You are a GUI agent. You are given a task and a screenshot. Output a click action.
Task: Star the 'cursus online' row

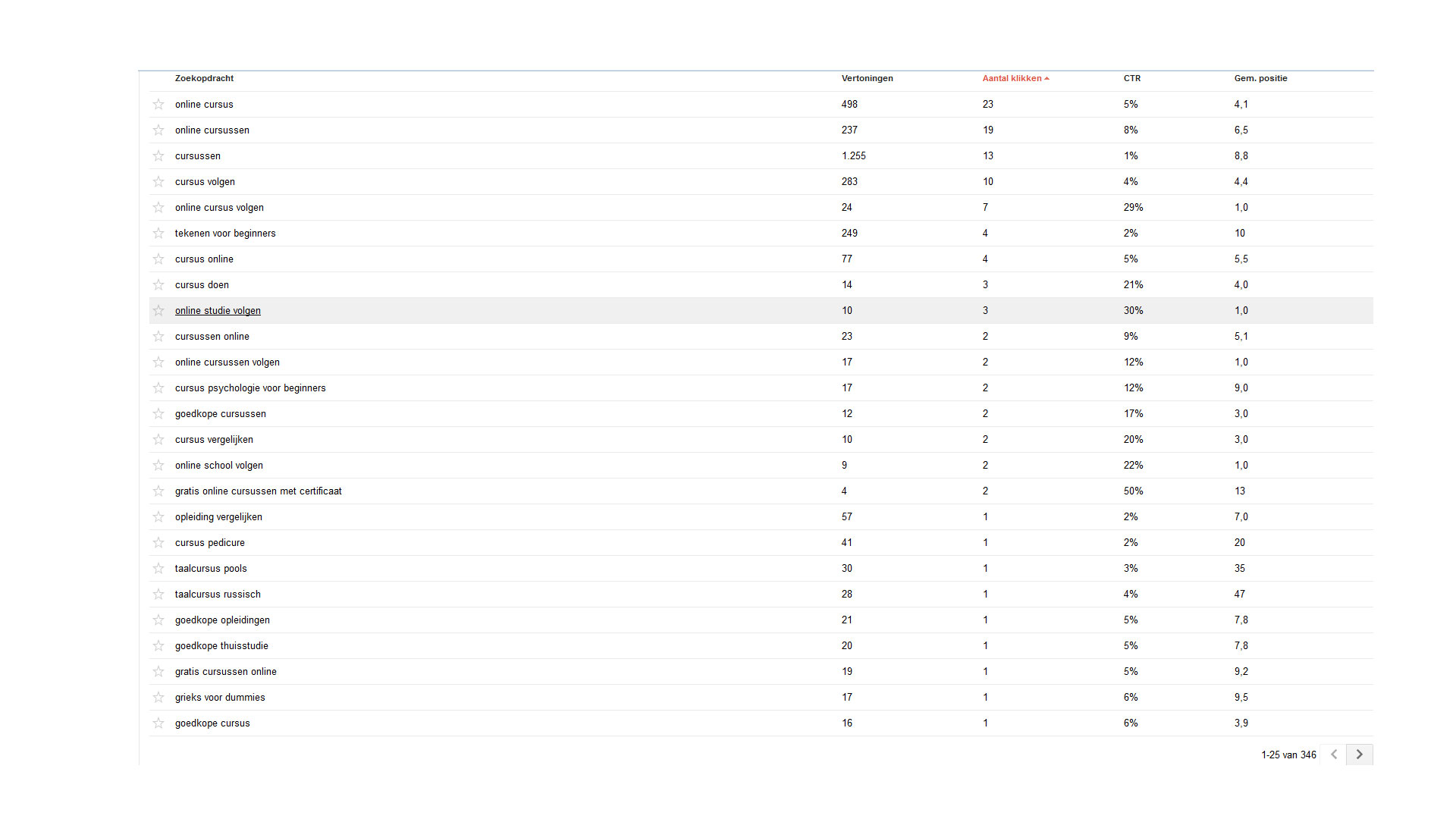click(158, 259)
